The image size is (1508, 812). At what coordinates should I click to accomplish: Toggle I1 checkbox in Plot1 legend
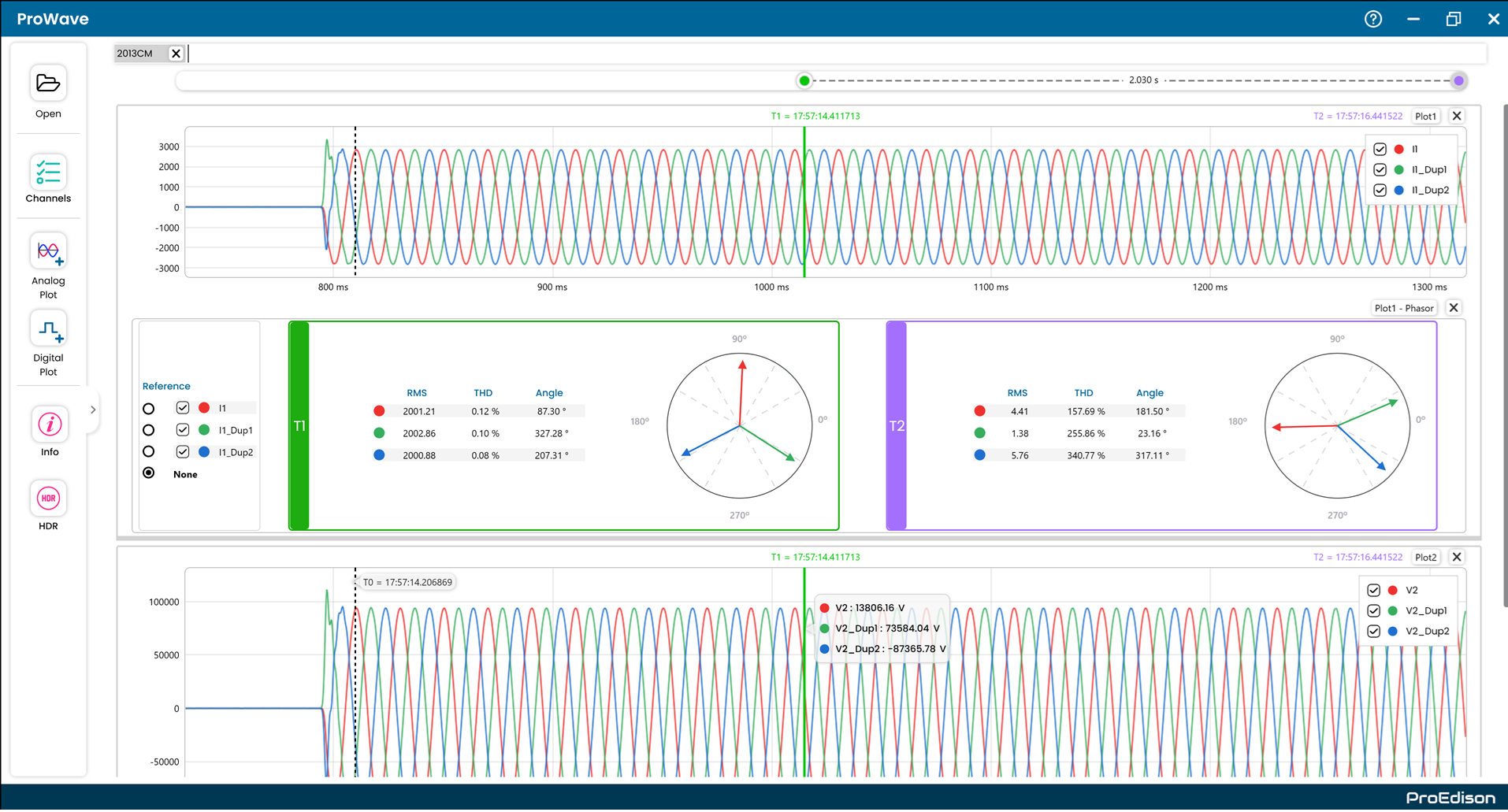click(x=1380, y=149)
